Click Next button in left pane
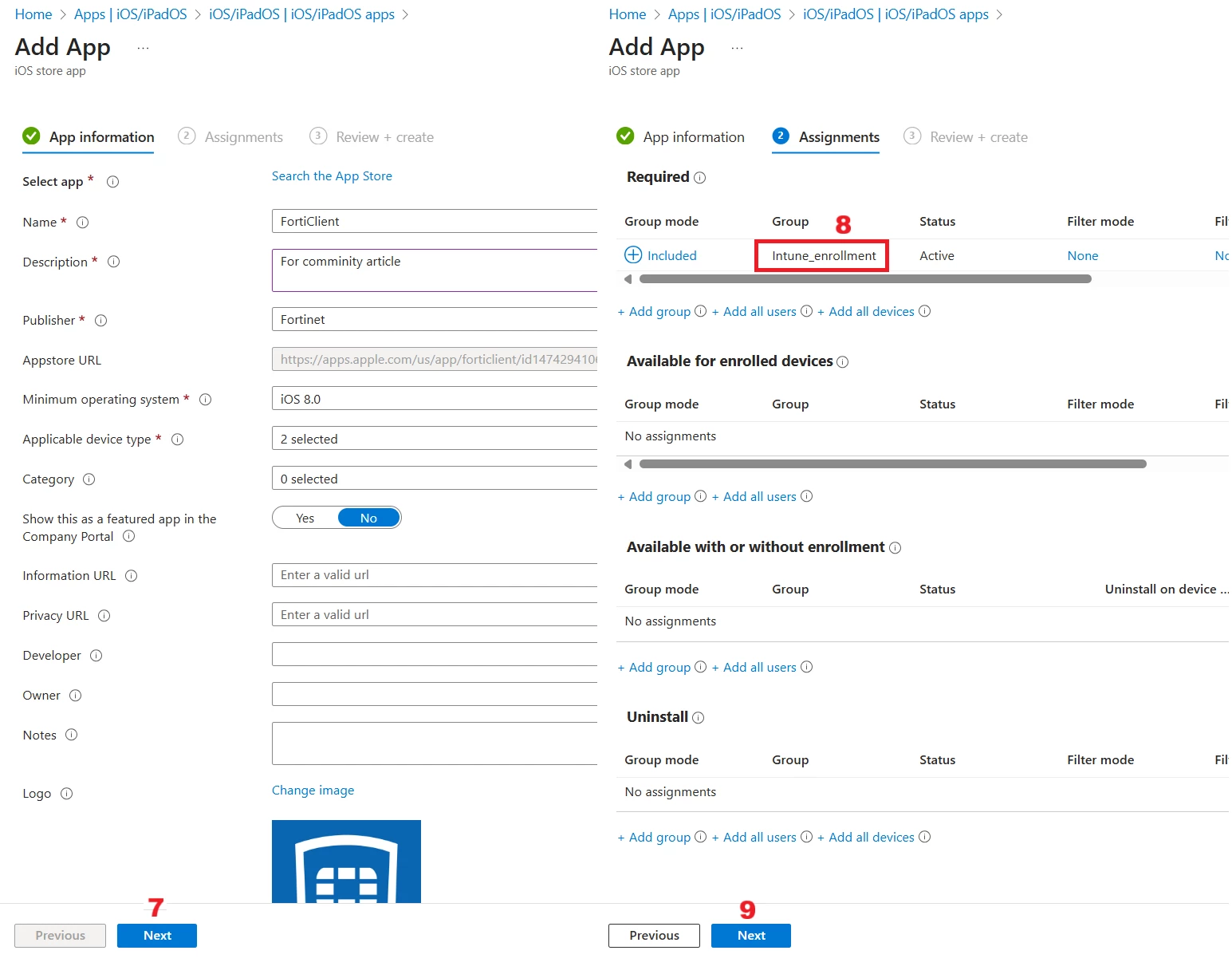Screen dimensions: 1232x978 [x=157, y=936]
